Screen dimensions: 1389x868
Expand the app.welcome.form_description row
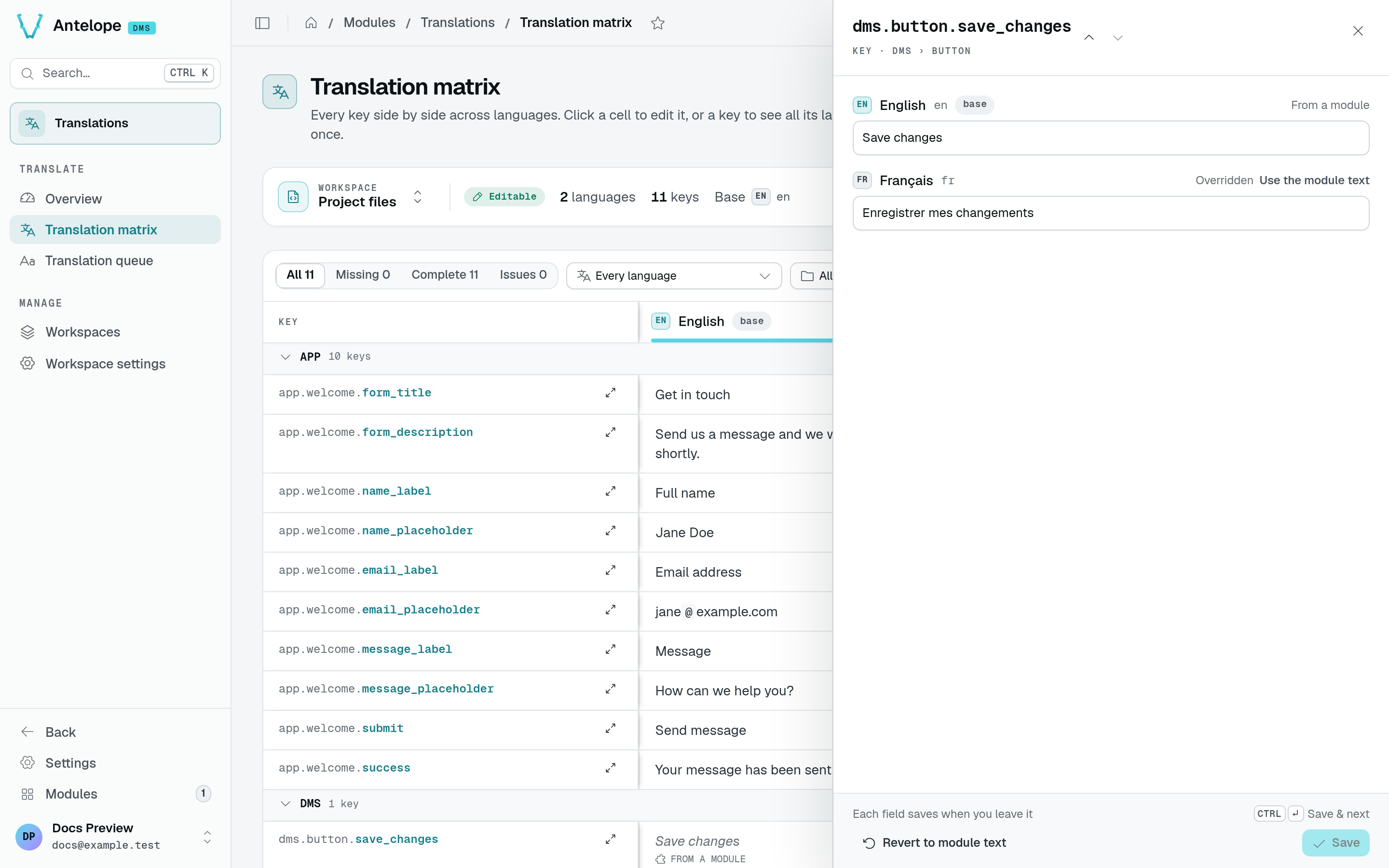pos(610,432)
